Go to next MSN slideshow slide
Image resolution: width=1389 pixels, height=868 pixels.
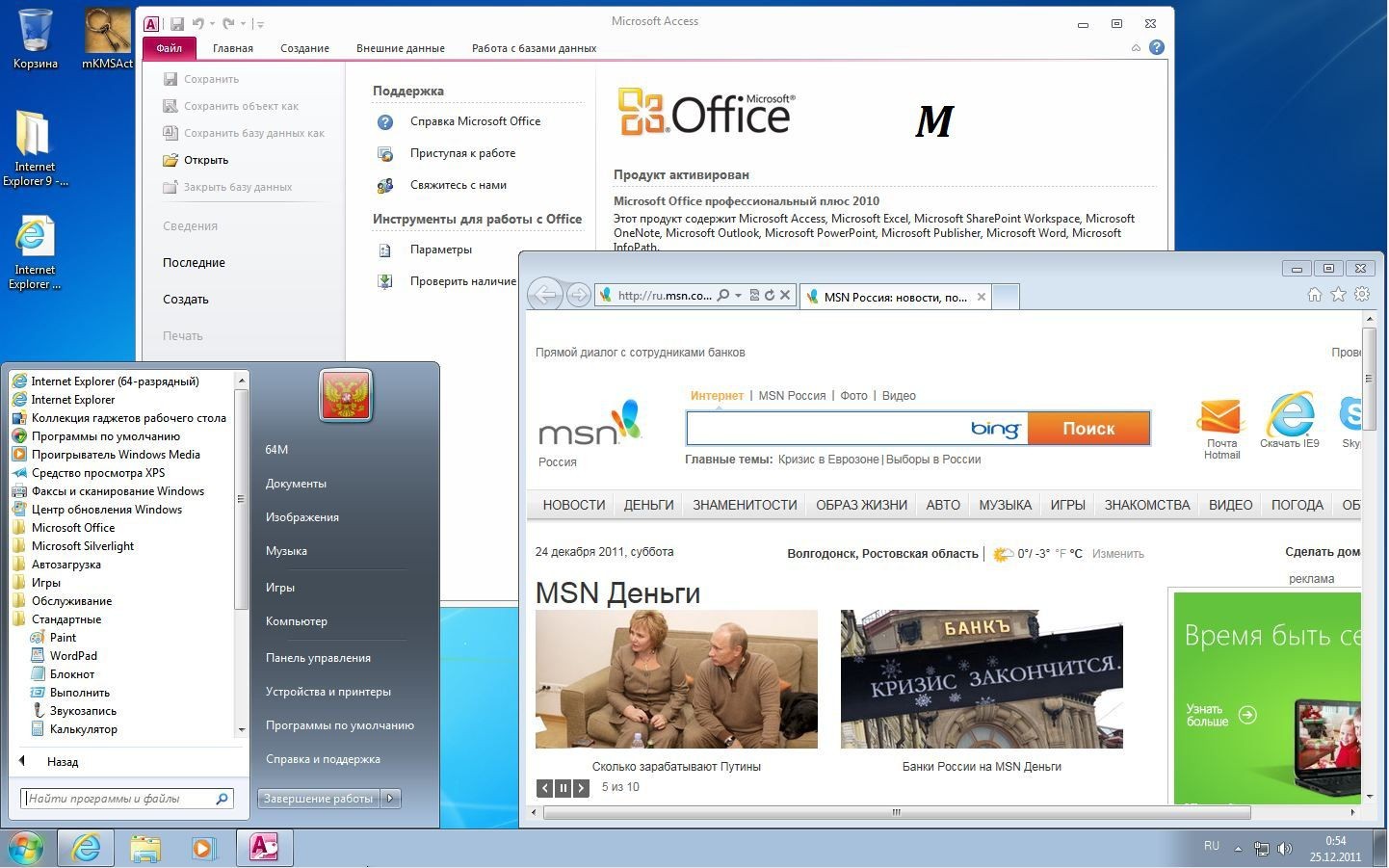581,788
